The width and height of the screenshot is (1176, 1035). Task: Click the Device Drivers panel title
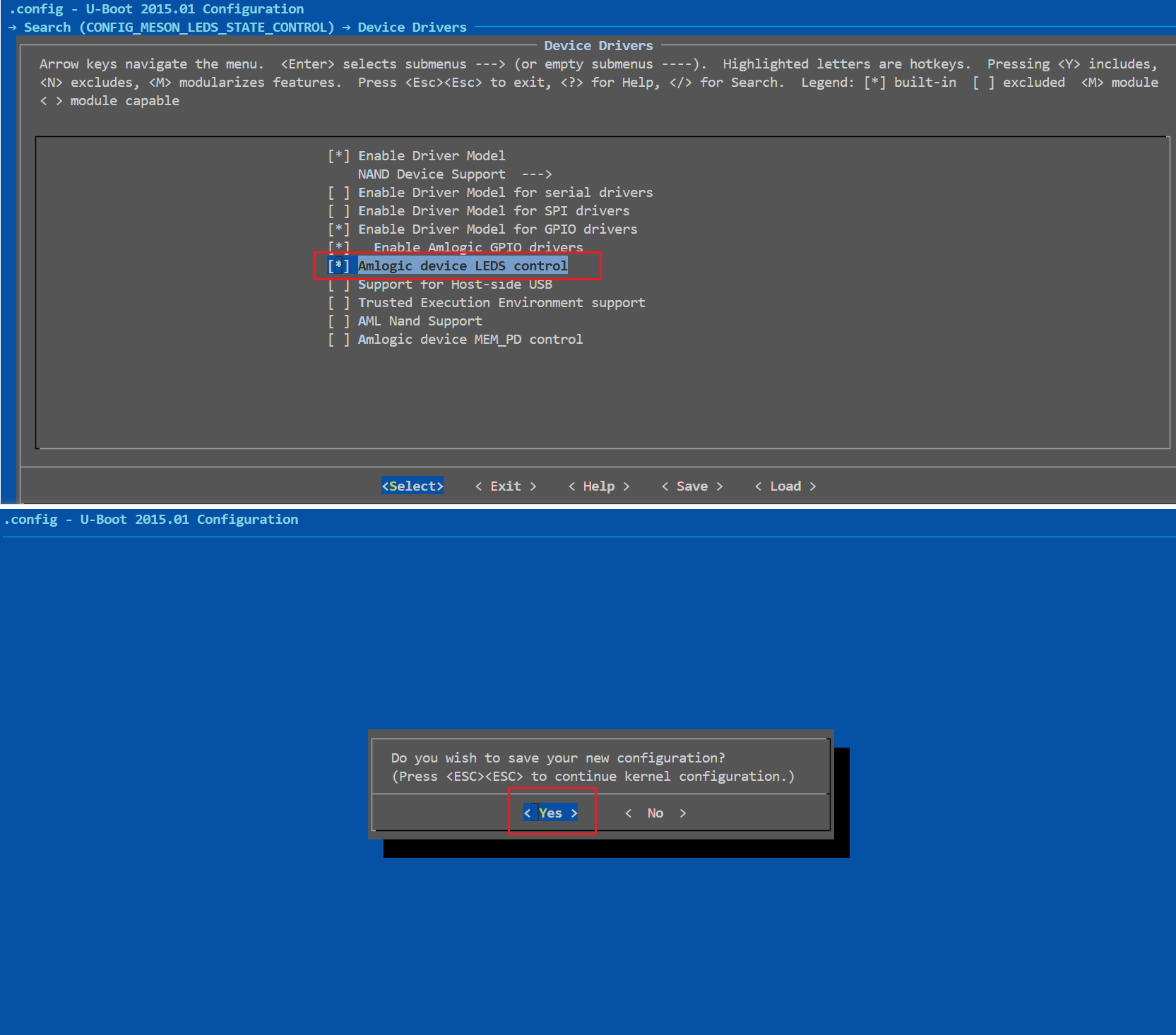tap(598, 45)
